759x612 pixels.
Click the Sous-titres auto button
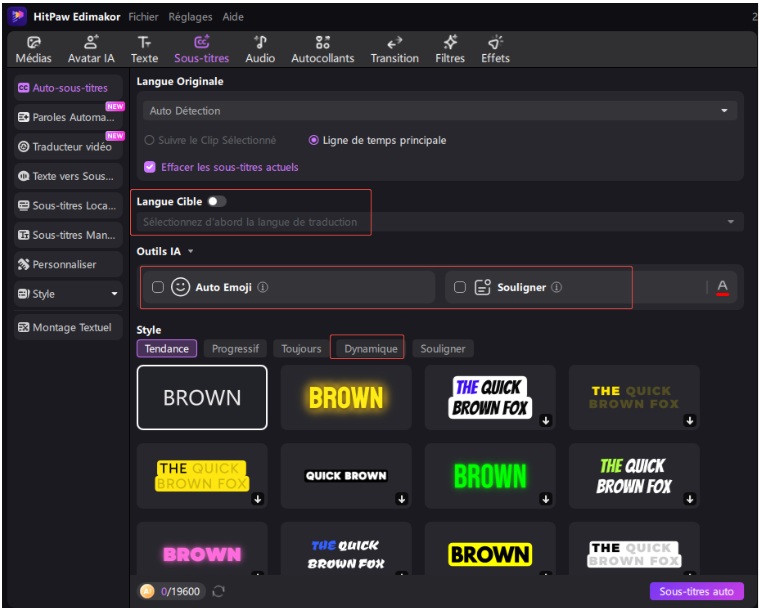[x=696, y=592]
